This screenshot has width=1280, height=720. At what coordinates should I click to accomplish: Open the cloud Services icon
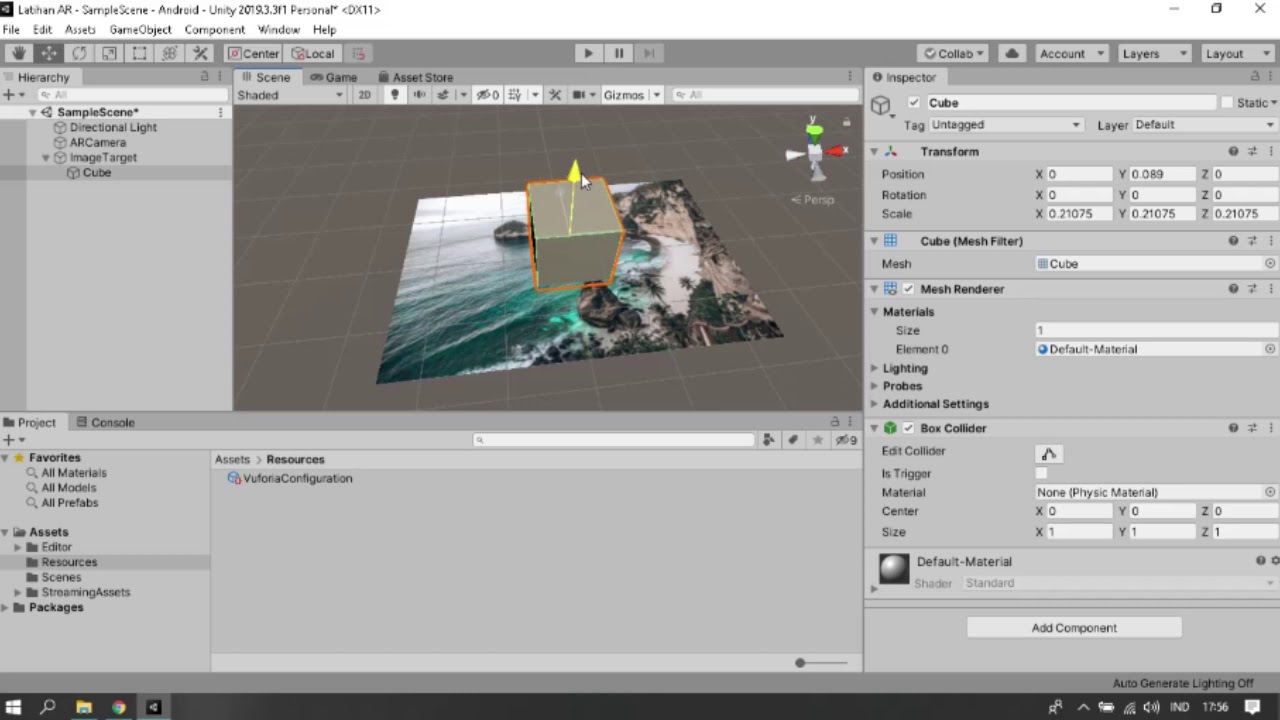click(x=1012, y=54)
